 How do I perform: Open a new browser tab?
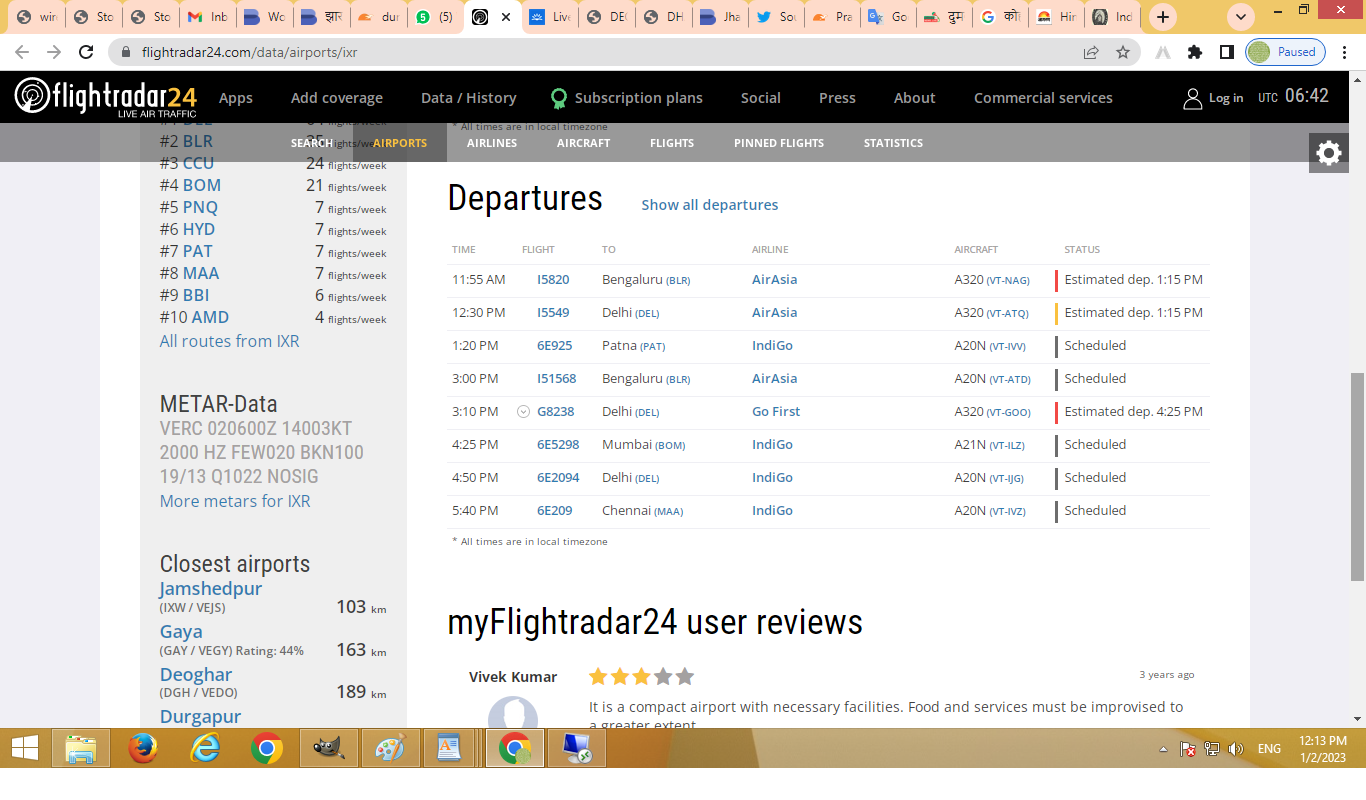tap(1162, 17)
